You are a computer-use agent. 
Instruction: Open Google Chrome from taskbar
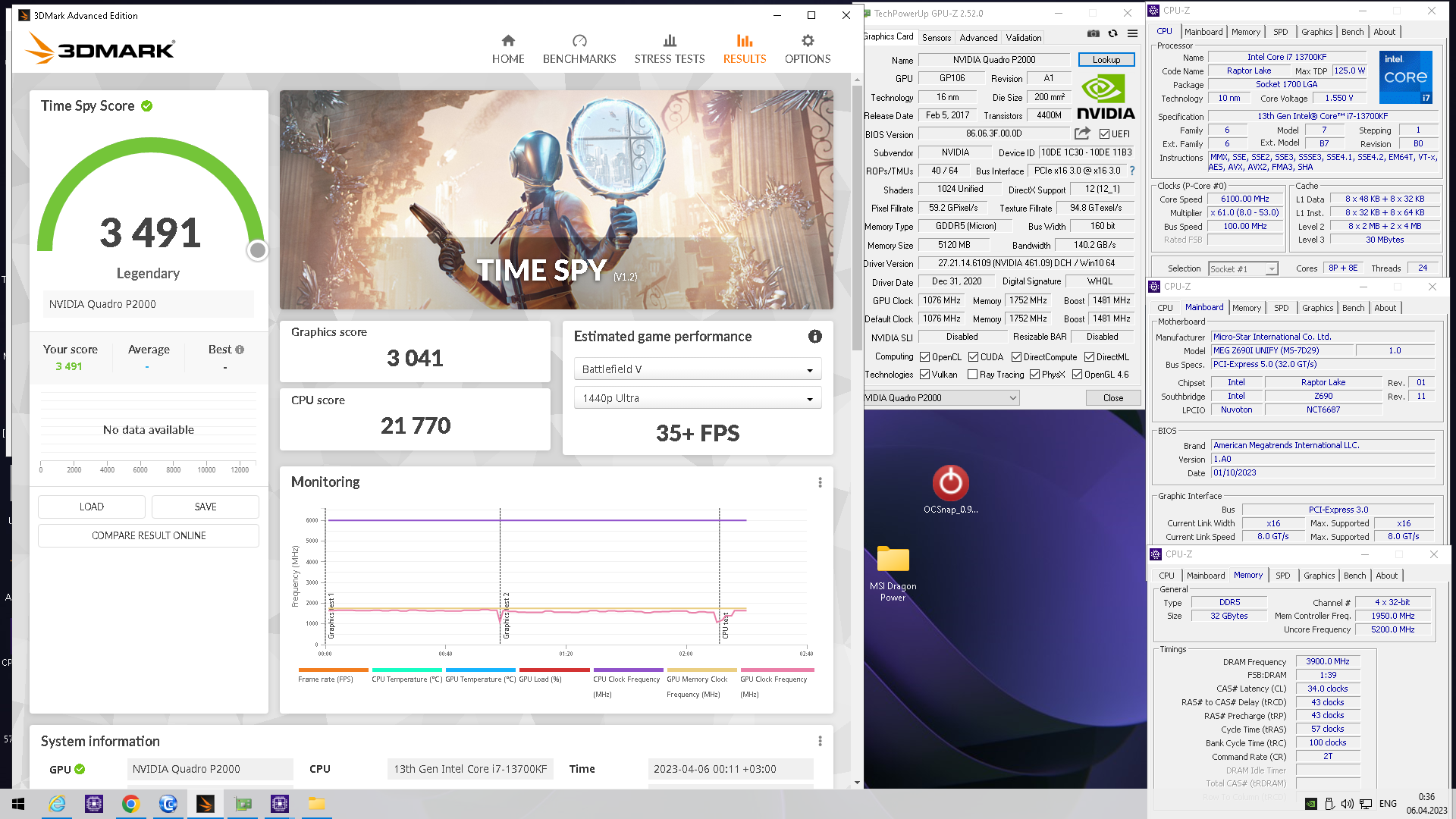(x=130, y=804)
